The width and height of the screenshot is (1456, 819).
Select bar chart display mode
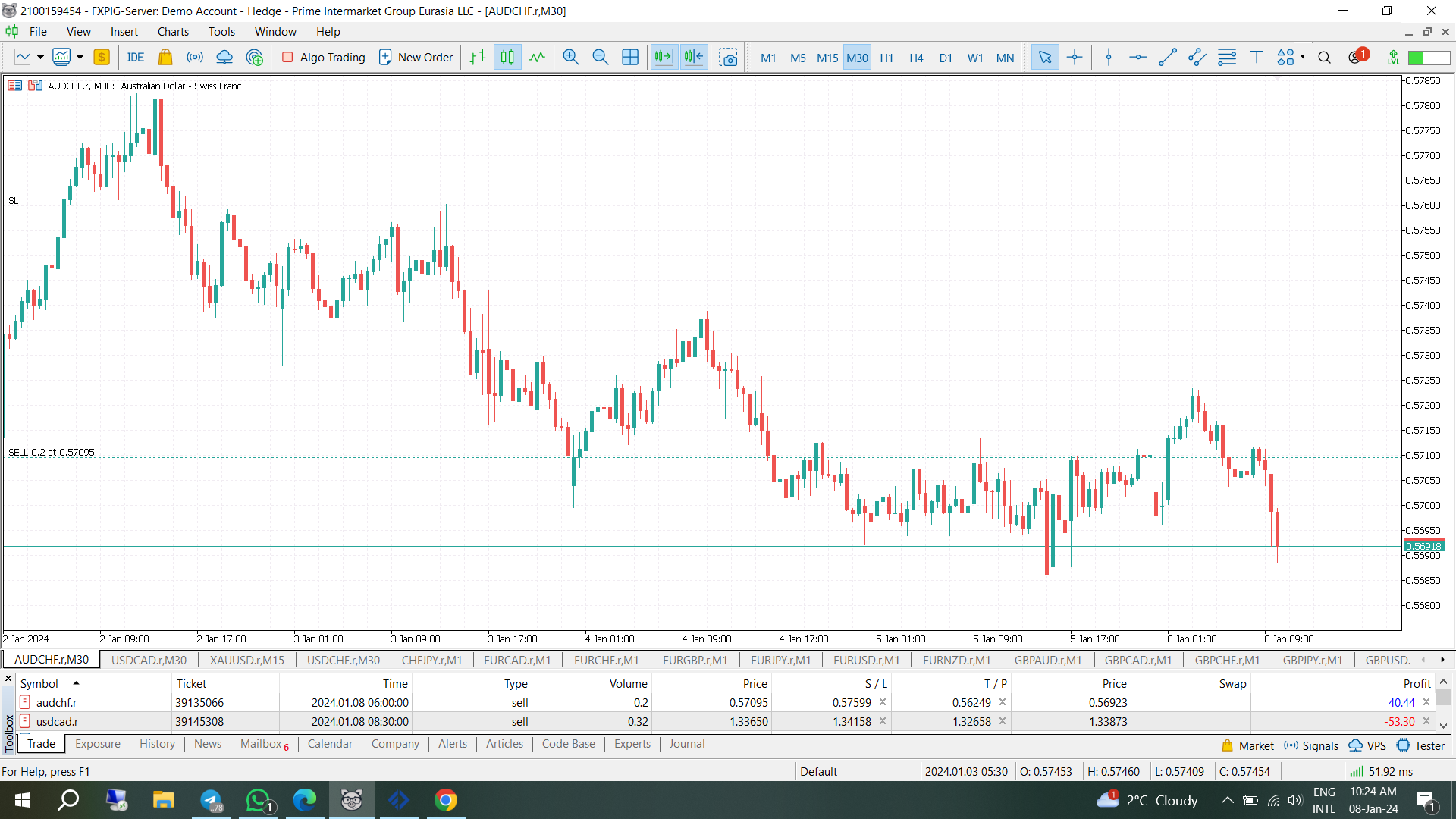pyautogui.click(x=478, y=57)
